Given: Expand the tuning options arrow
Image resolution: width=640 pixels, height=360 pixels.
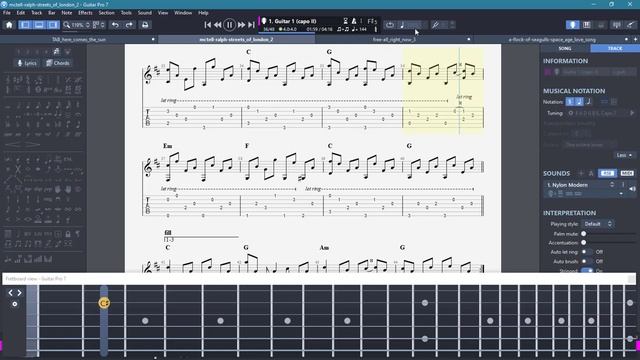Looking at the screenshot, I should coord(632,113).
